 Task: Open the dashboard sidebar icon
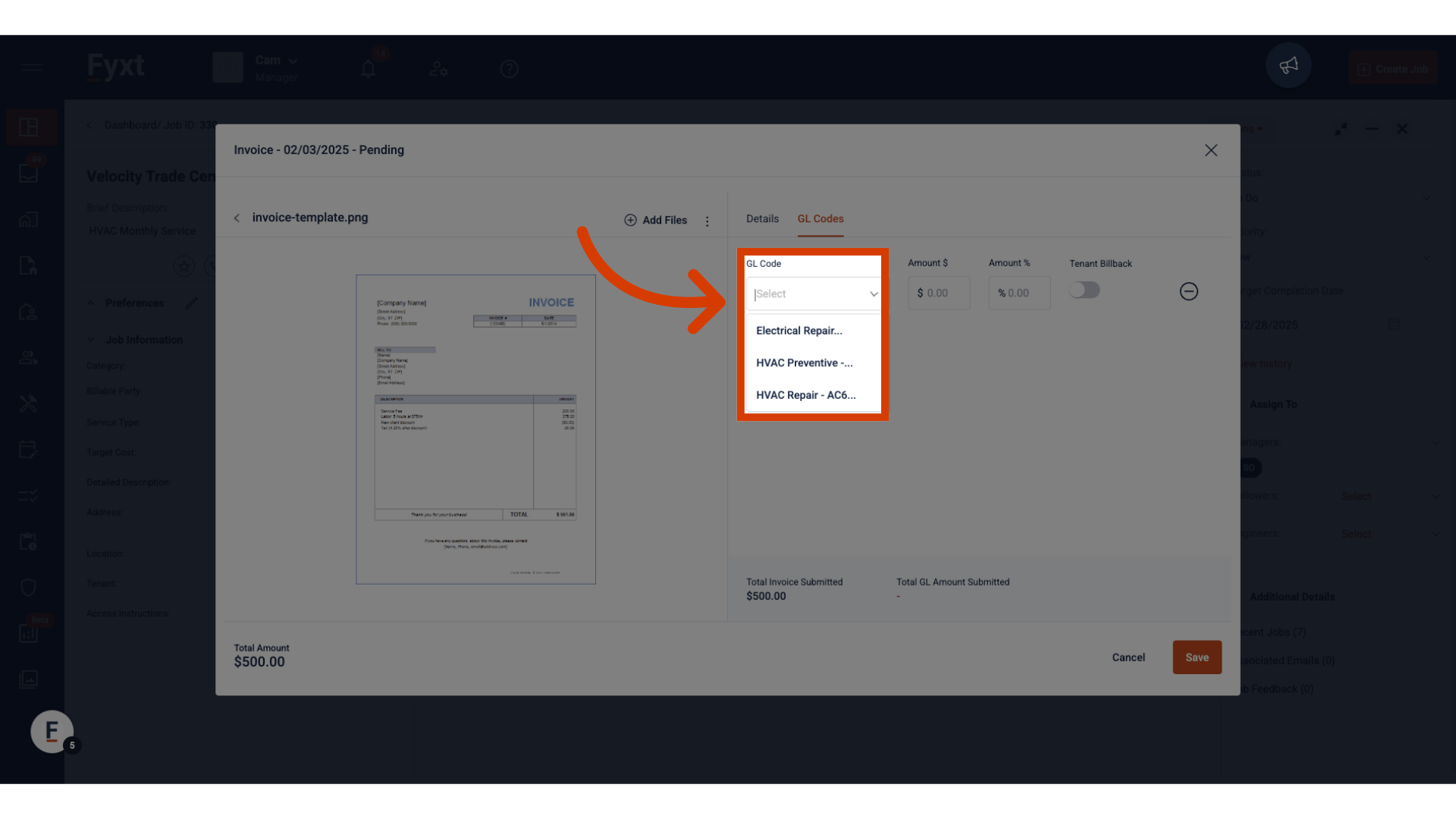pos(29,127)
